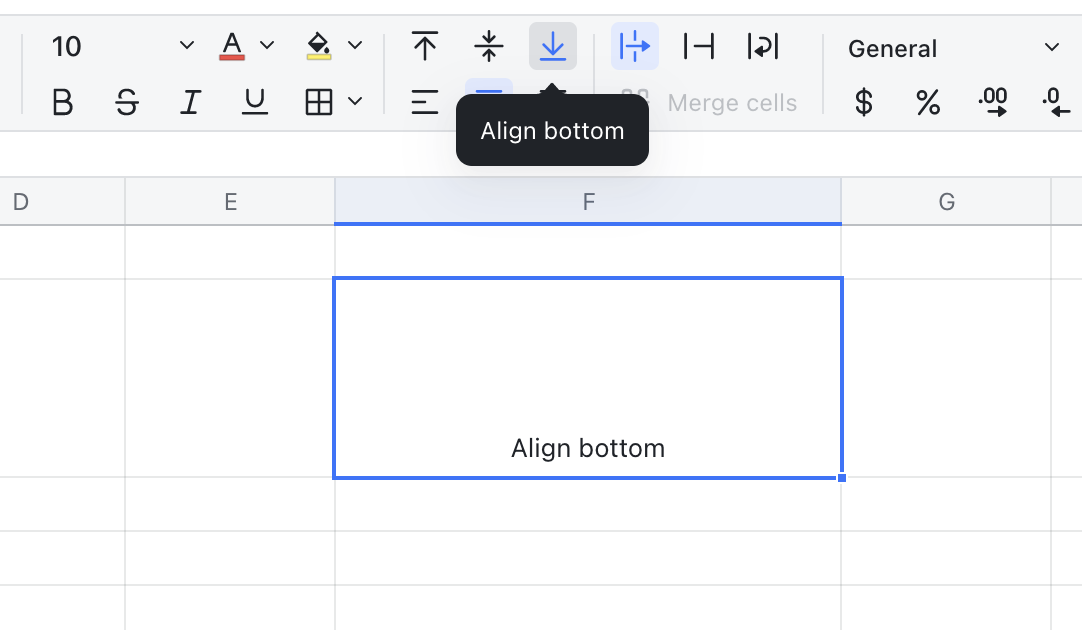Viewport: 1082px width, 630px height.
Task: Toggle bold formatting on the cell
Action: pyautogui.click(x=63, y=102)
